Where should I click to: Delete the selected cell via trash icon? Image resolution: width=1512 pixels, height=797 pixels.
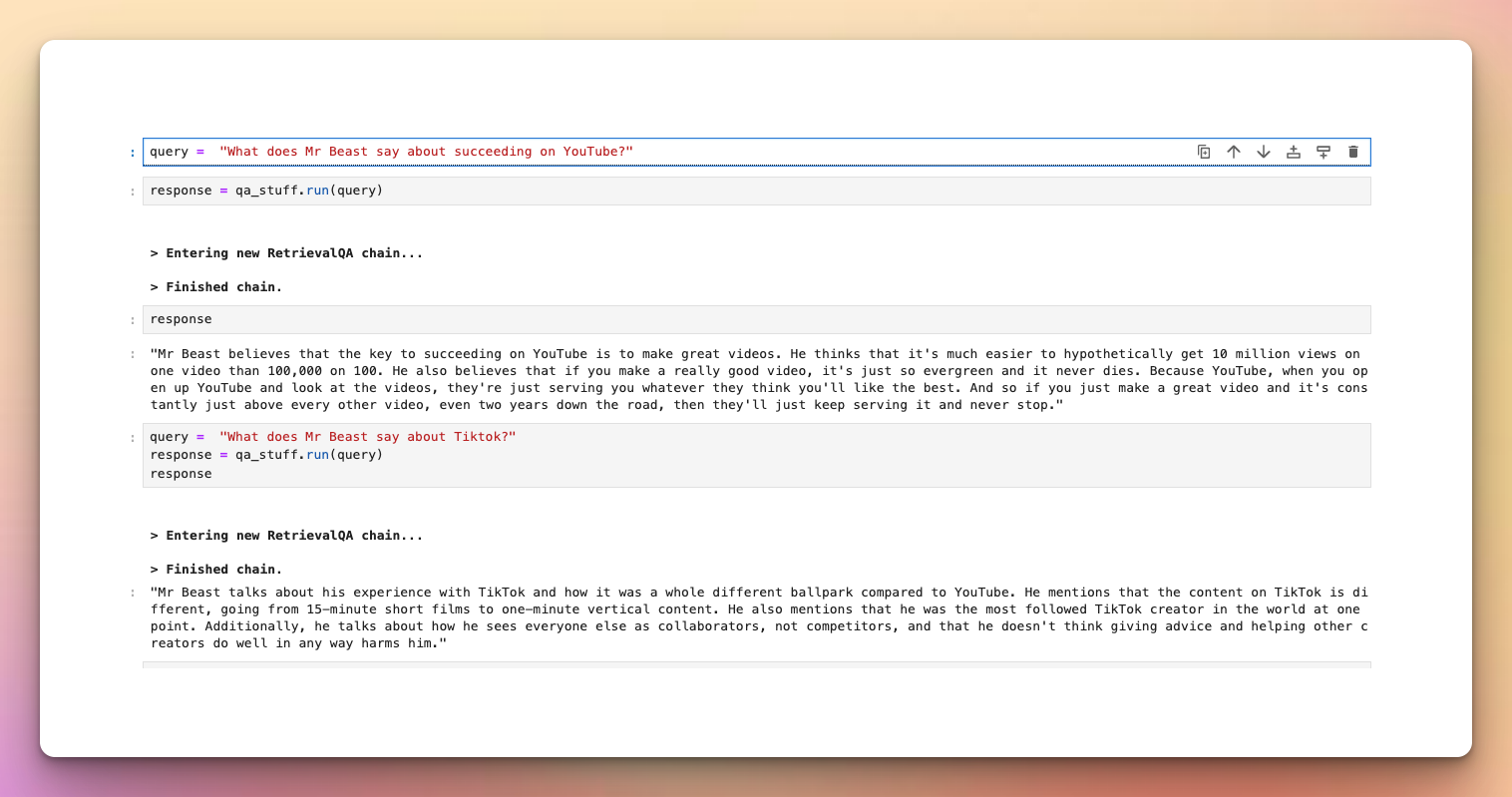(x=1353, y=152)
